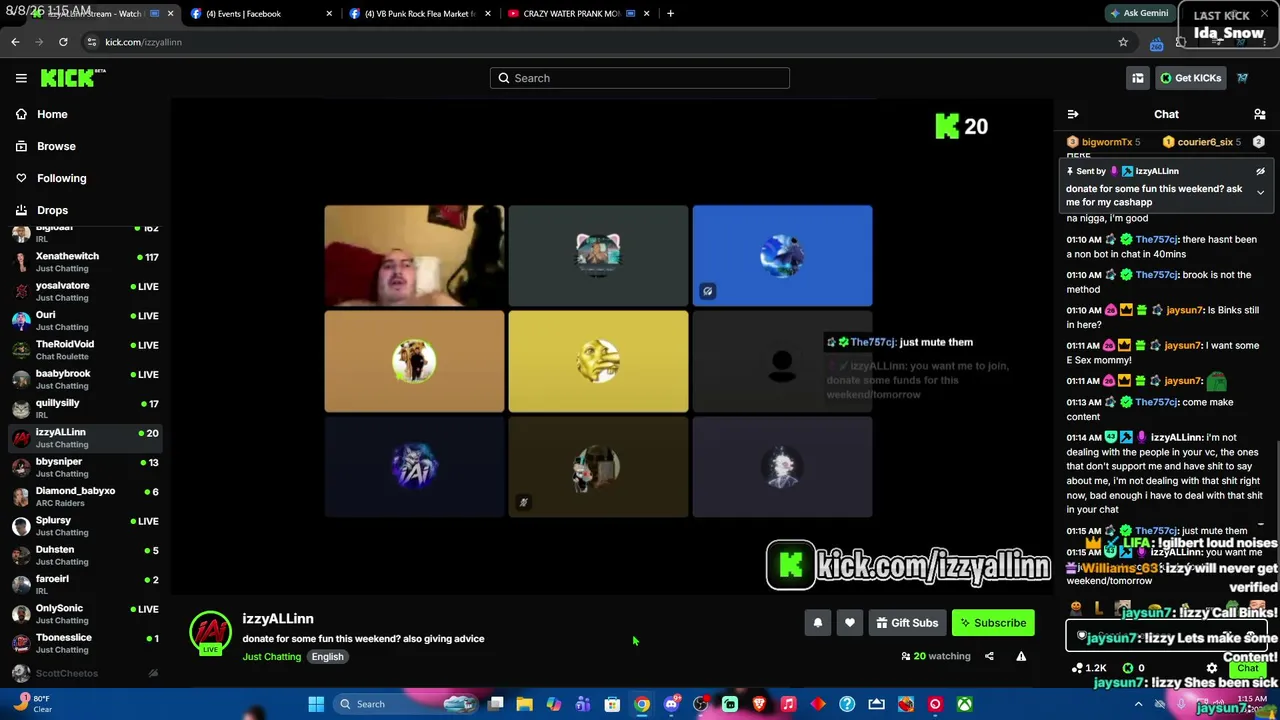
Task: Open a new browser tab
Action: 670,14
